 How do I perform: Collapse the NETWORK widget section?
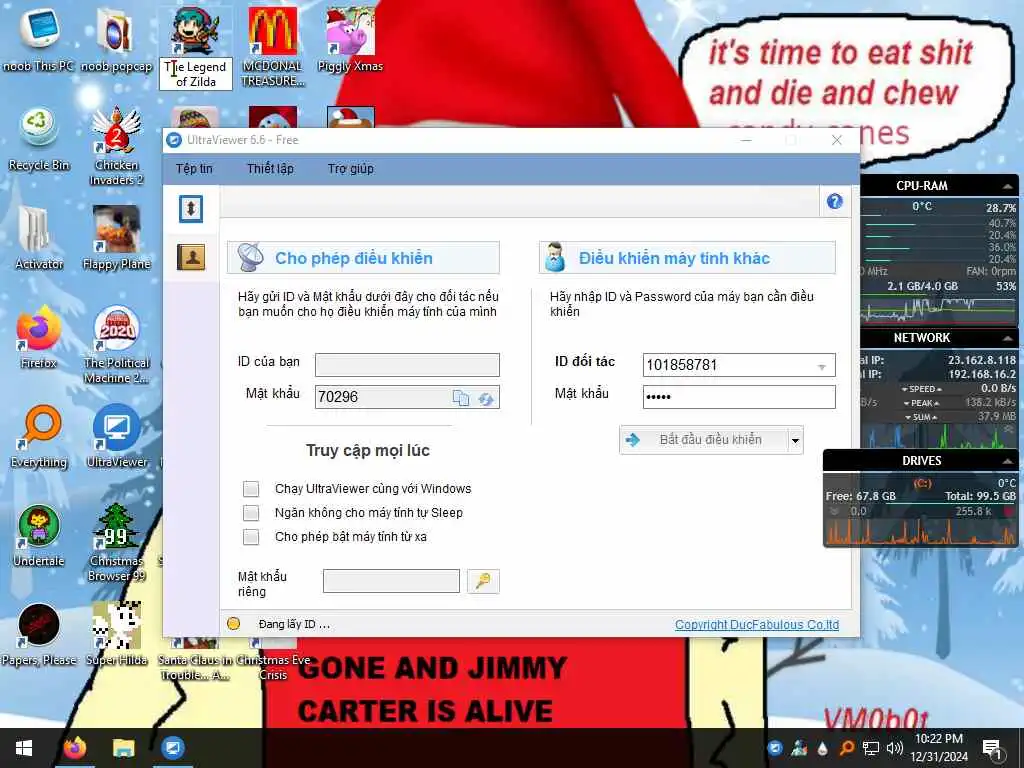tap(1008, 338)
